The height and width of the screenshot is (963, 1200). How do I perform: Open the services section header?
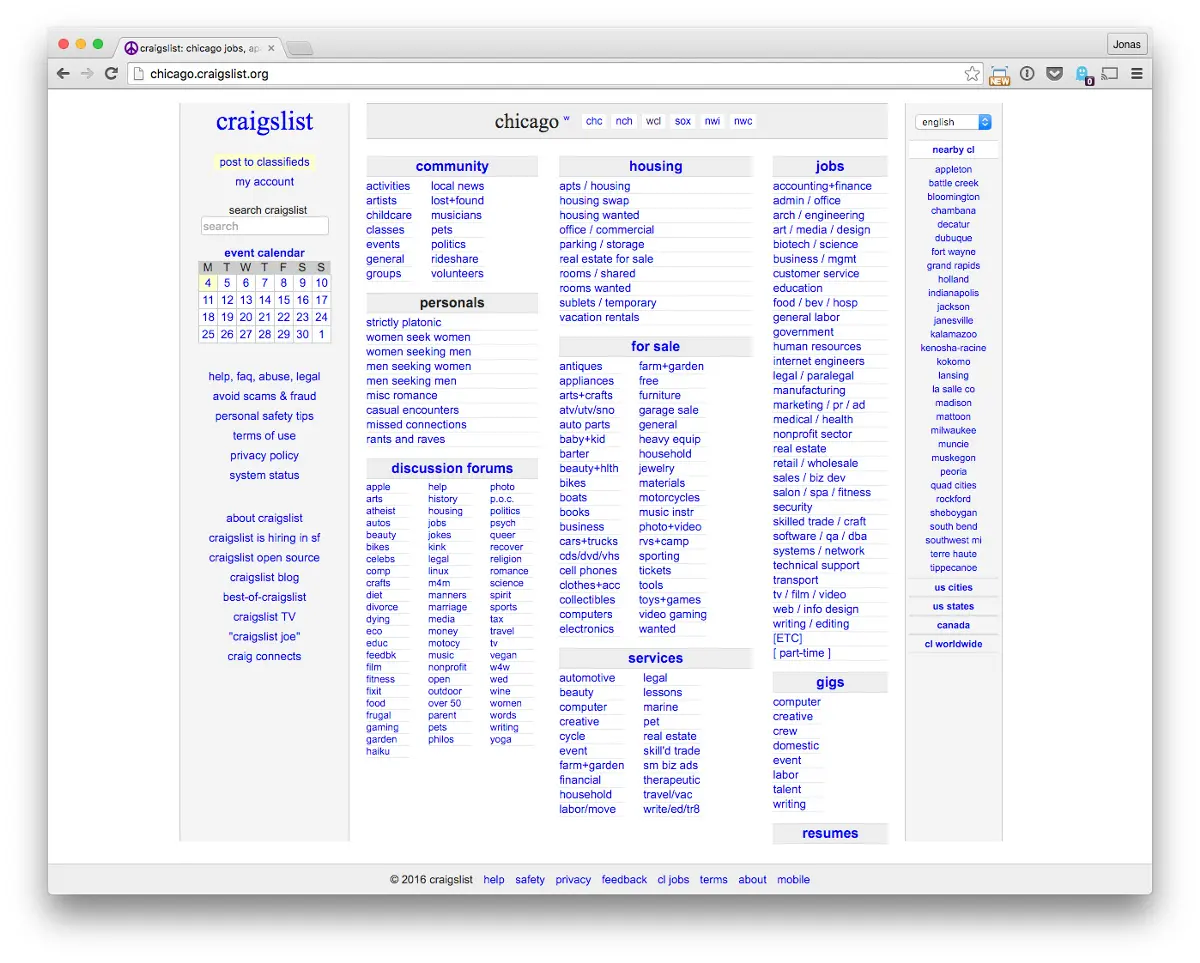click(655, 659)
